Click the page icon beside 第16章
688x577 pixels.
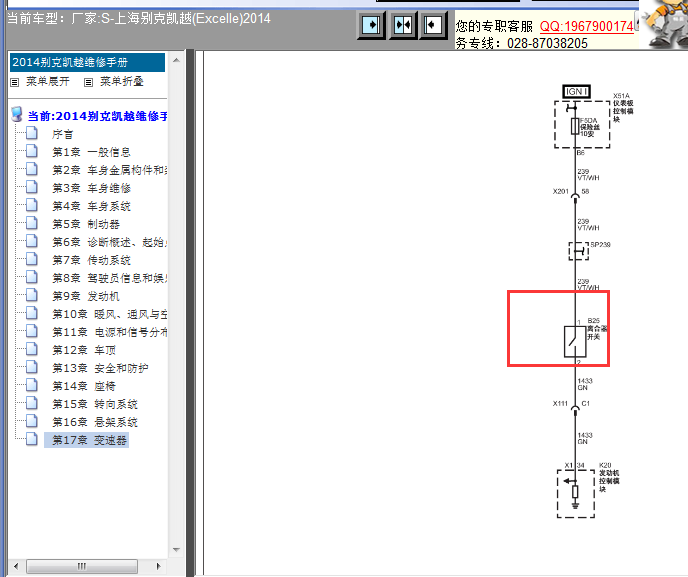click(32, 420)
